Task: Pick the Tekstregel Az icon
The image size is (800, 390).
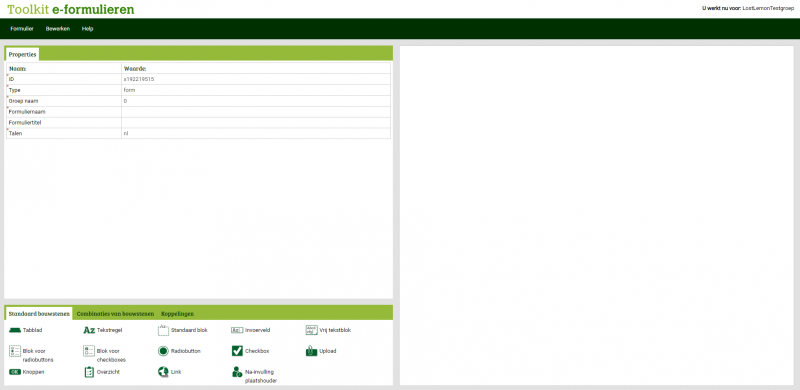Action: (x=89, y=330)
